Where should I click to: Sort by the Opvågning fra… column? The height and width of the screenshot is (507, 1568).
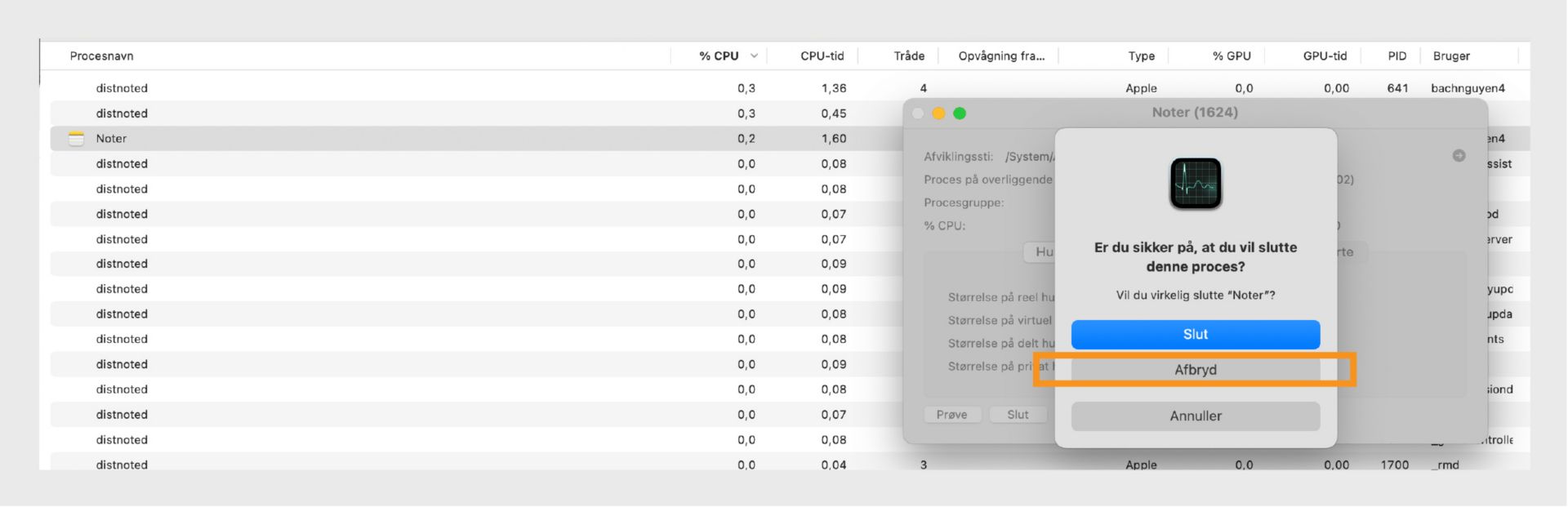[x=1001, y=56]
